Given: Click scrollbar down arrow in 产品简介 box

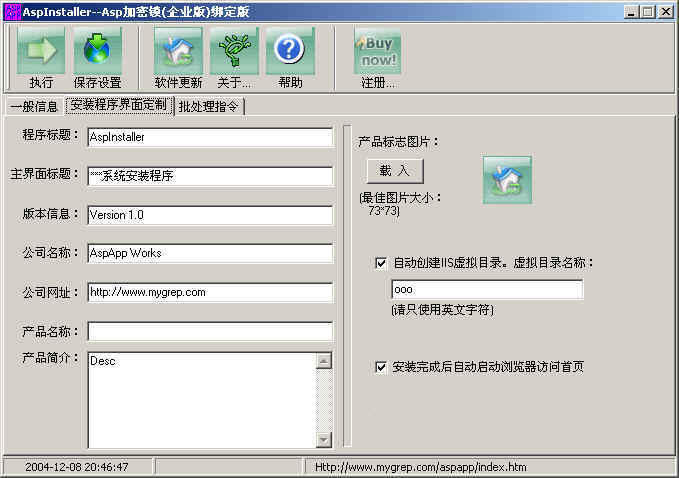Looking at the screenshot, I should click(x=323, y=440).
